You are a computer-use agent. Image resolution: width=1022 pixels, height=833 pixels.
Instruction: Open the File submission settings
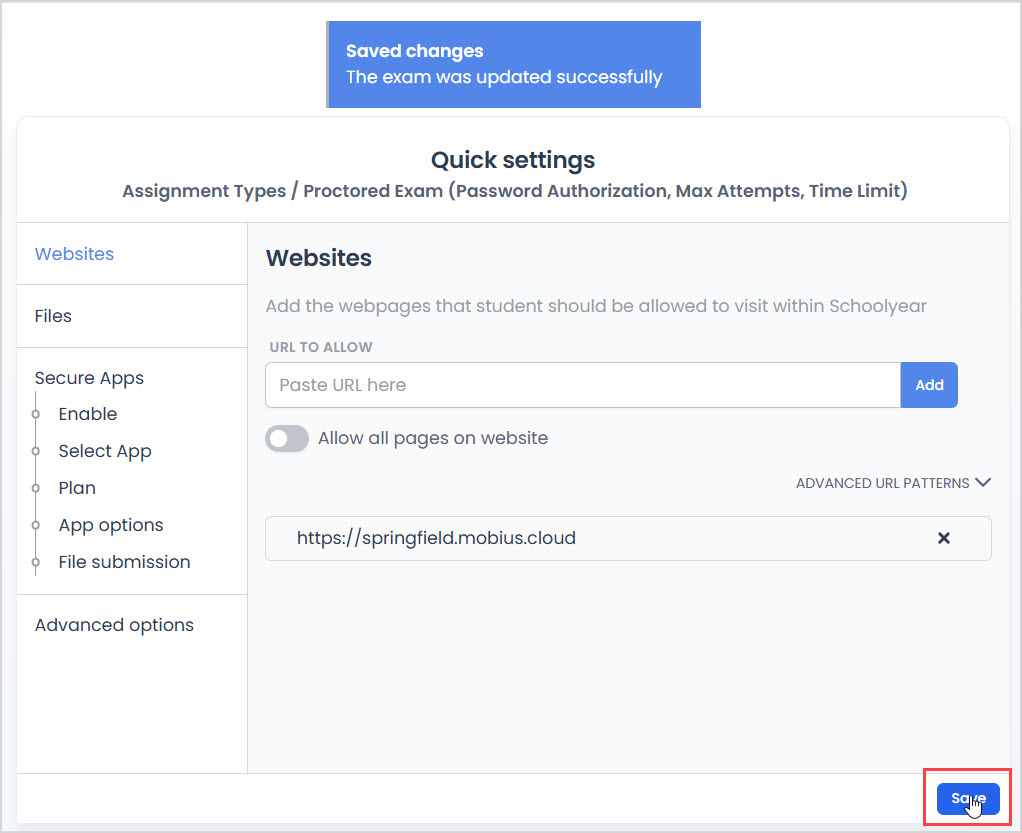coord(124,562)
